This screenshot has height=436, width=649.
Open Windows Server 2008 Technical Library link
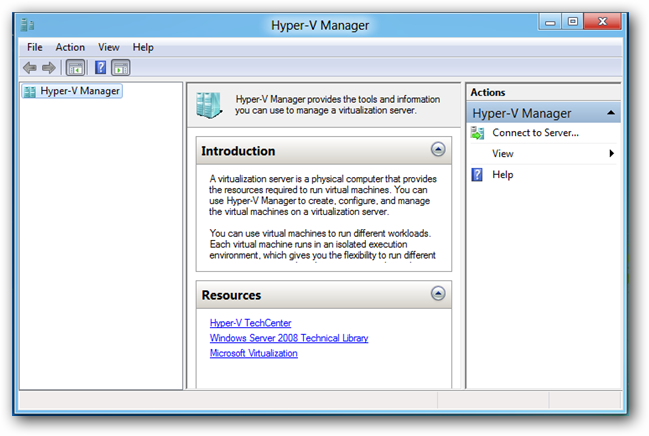[289, 338]
